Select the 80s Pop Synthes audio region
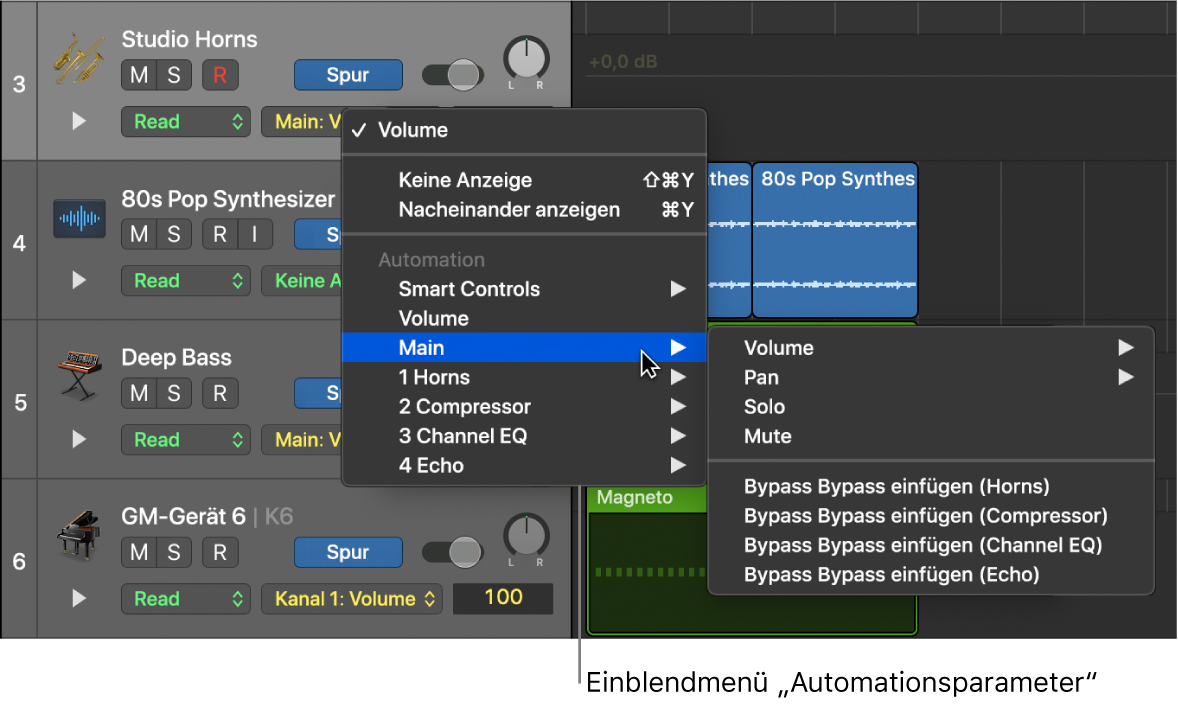 tap(835, 240)
